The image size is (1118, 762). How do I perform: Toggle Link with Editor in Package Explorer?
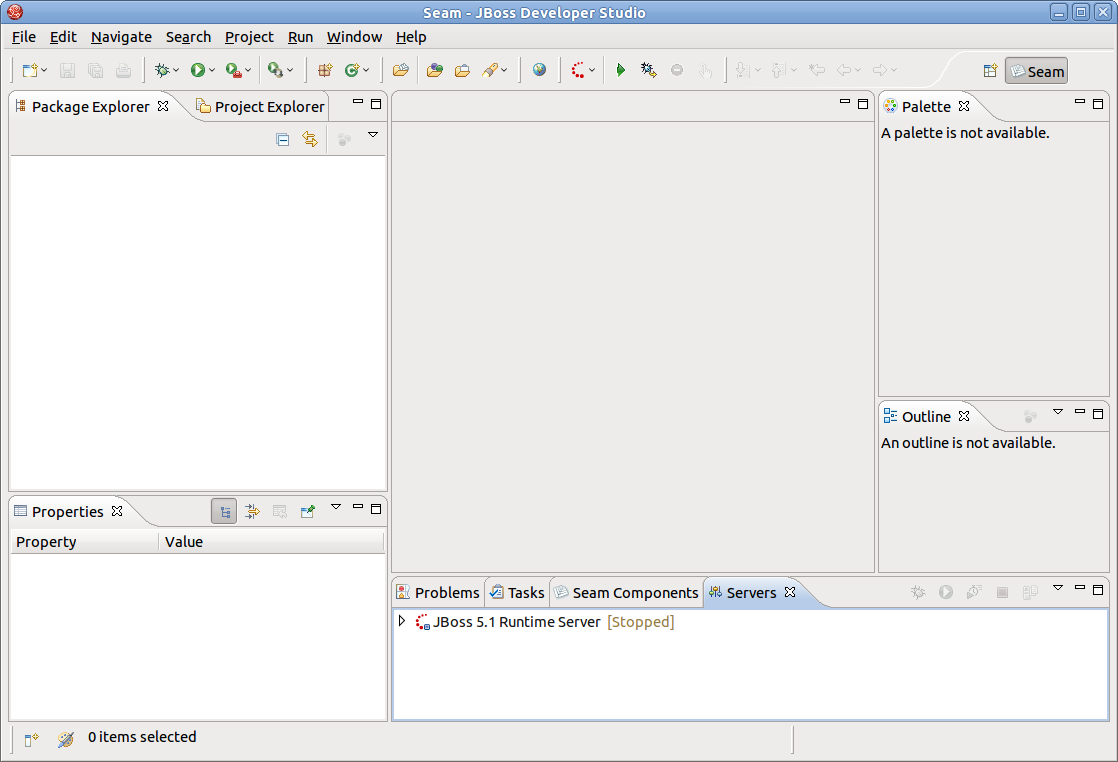pos(310,140)
